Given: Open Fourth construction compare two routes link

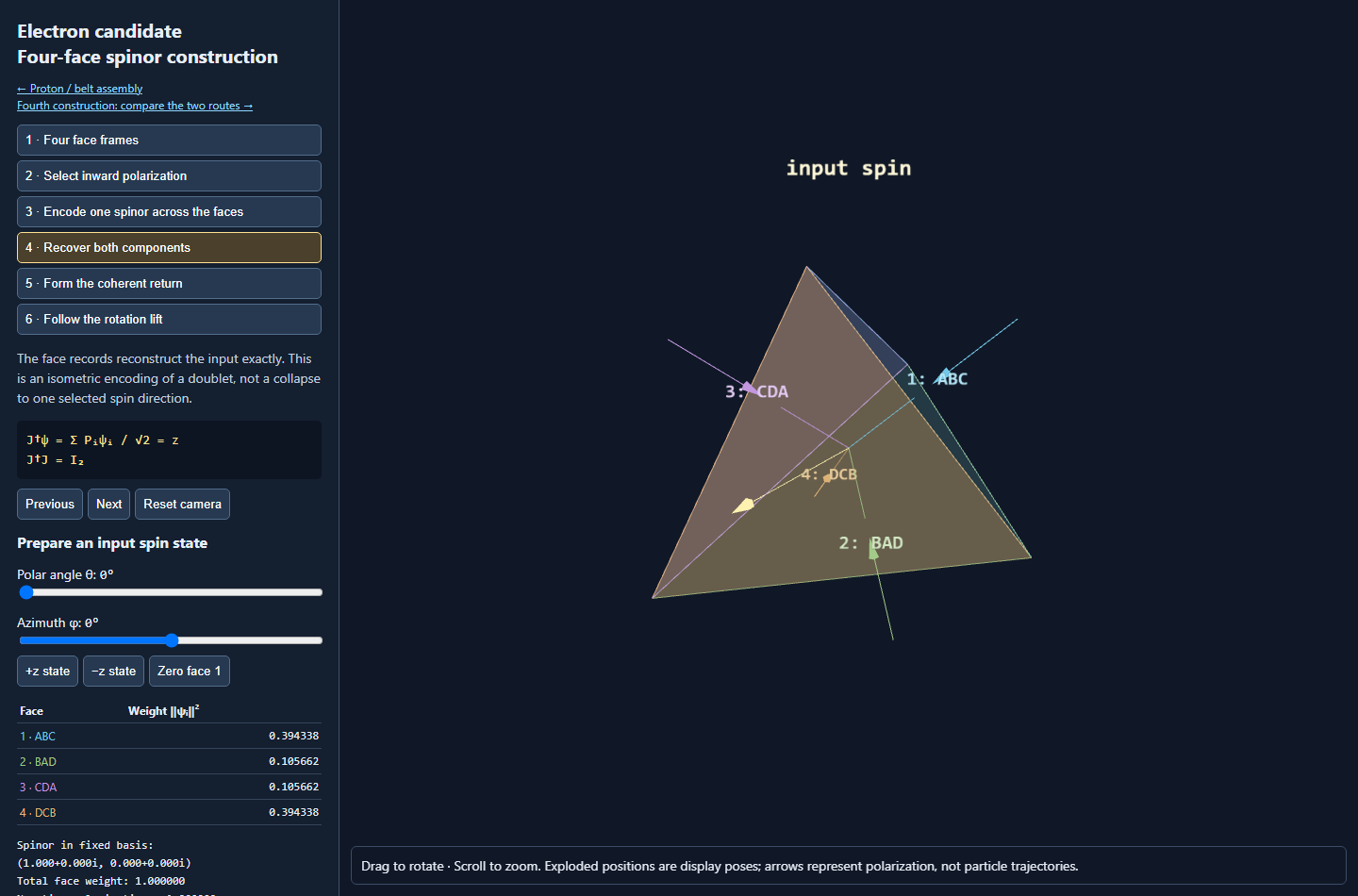Looking at the screenshot, I should coord(135,106).
